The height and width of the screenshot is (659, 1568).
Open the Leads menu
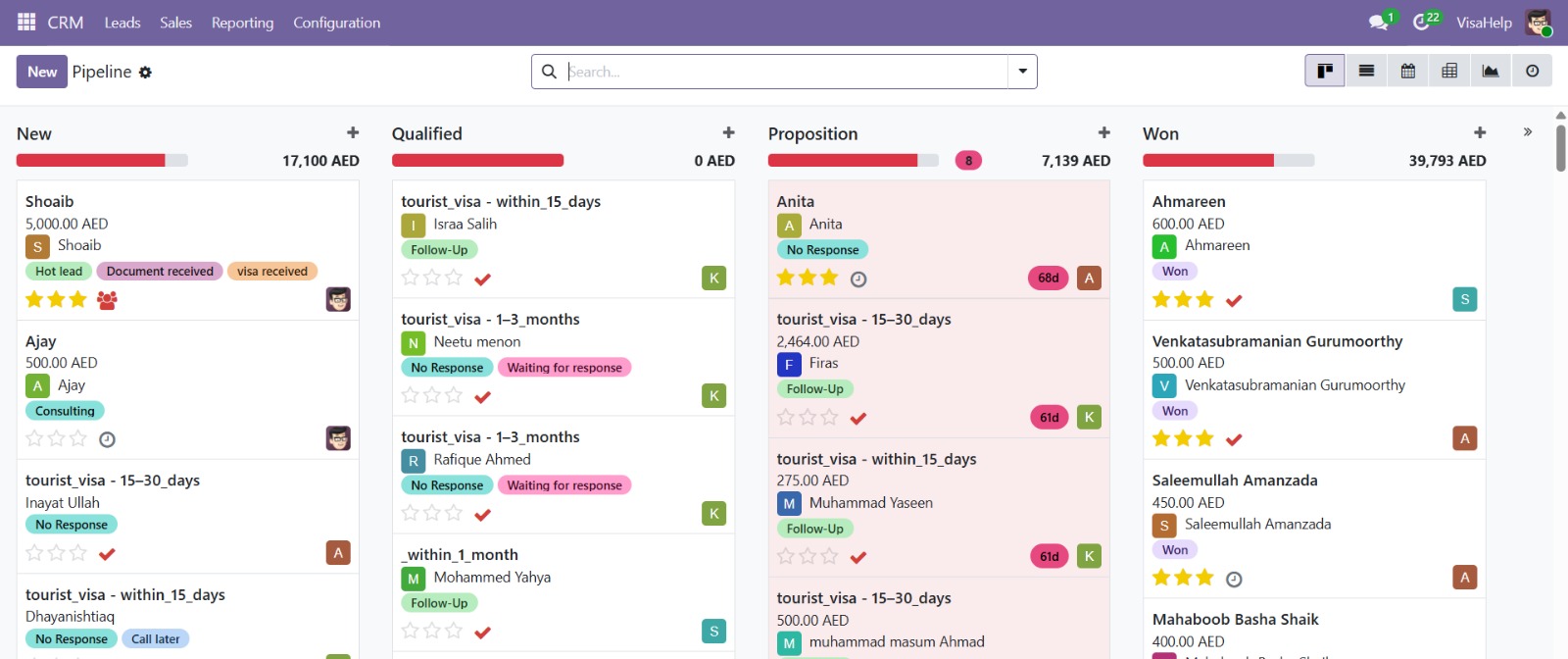(122, 23)
